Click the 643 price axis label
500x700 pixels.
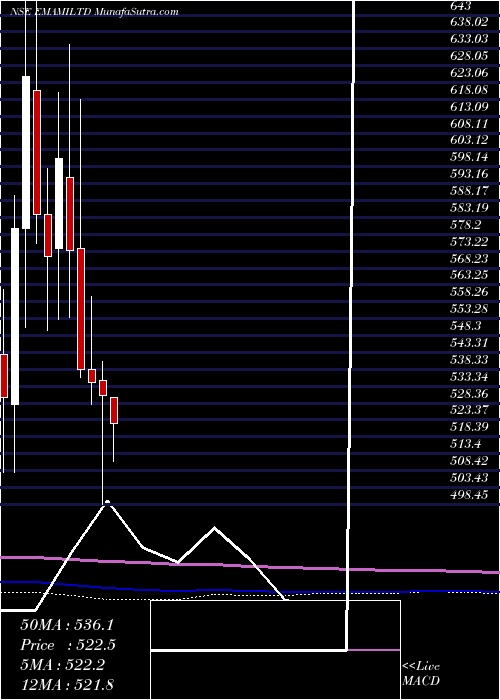[460, 6]
